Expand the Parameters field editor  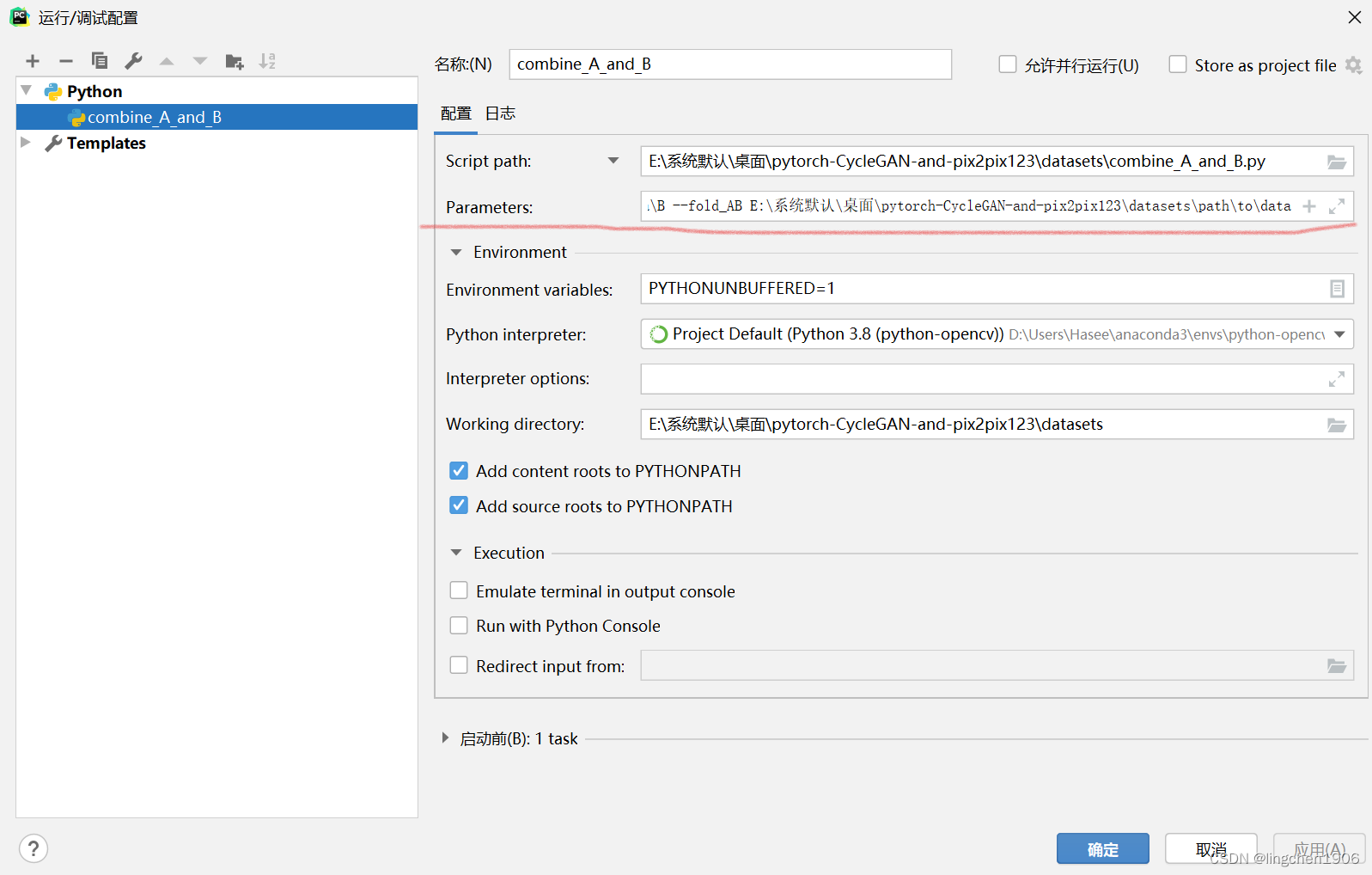coord(1337,206)
